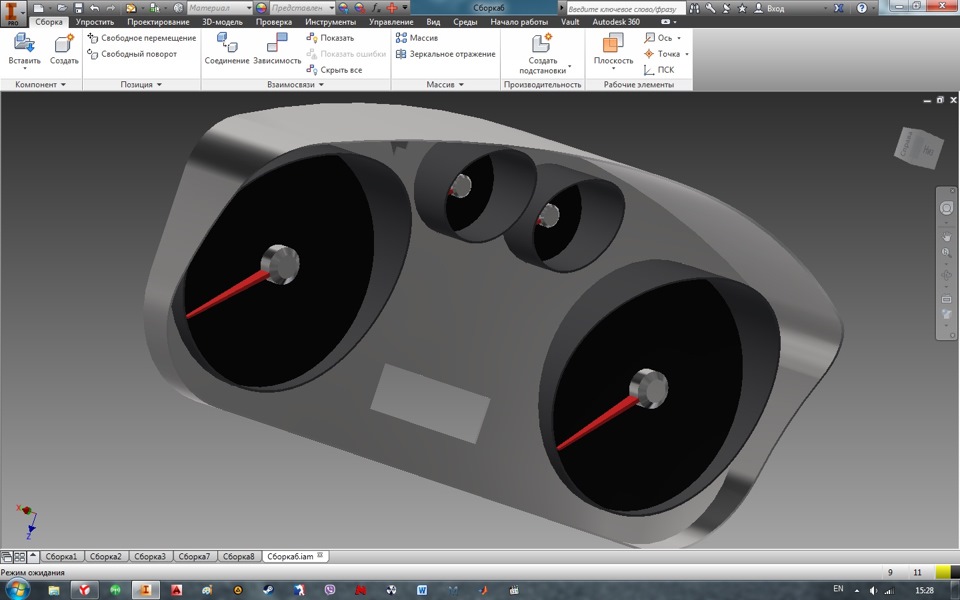
Task: Toggle Свободное перемещение (Free Move) mode
Action: point(141,38)
